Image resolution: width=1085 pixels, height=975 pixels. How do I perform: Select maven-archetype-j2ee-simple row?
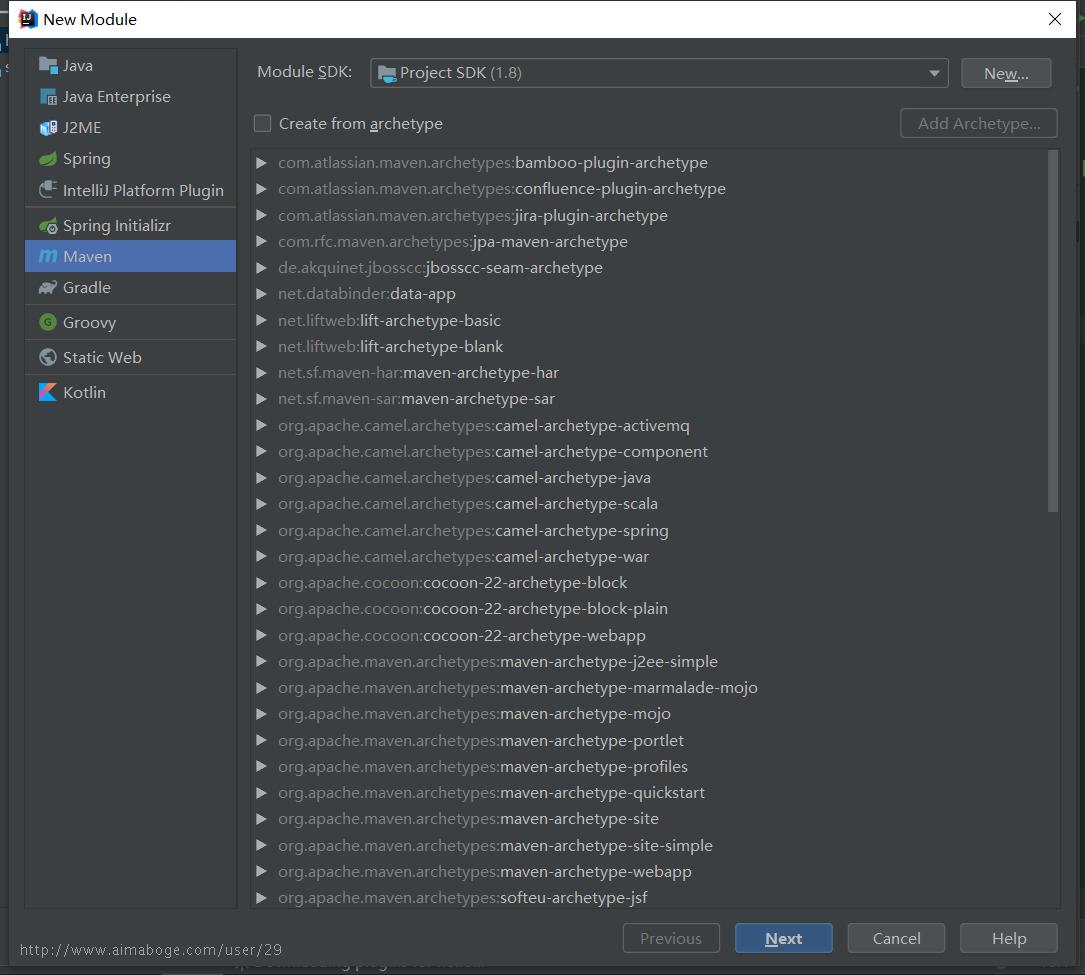coord(648,661)
